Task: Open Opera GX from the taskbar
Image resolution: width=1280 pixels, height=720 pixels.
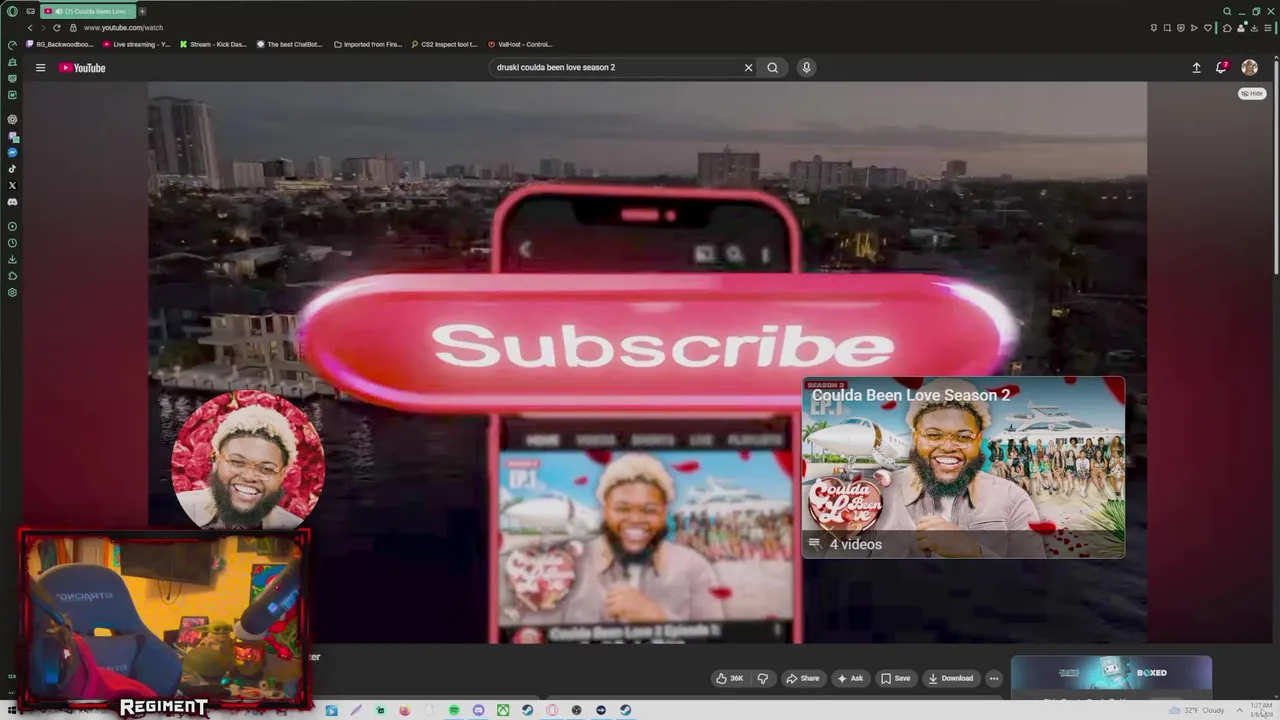Action: [552, 710]
